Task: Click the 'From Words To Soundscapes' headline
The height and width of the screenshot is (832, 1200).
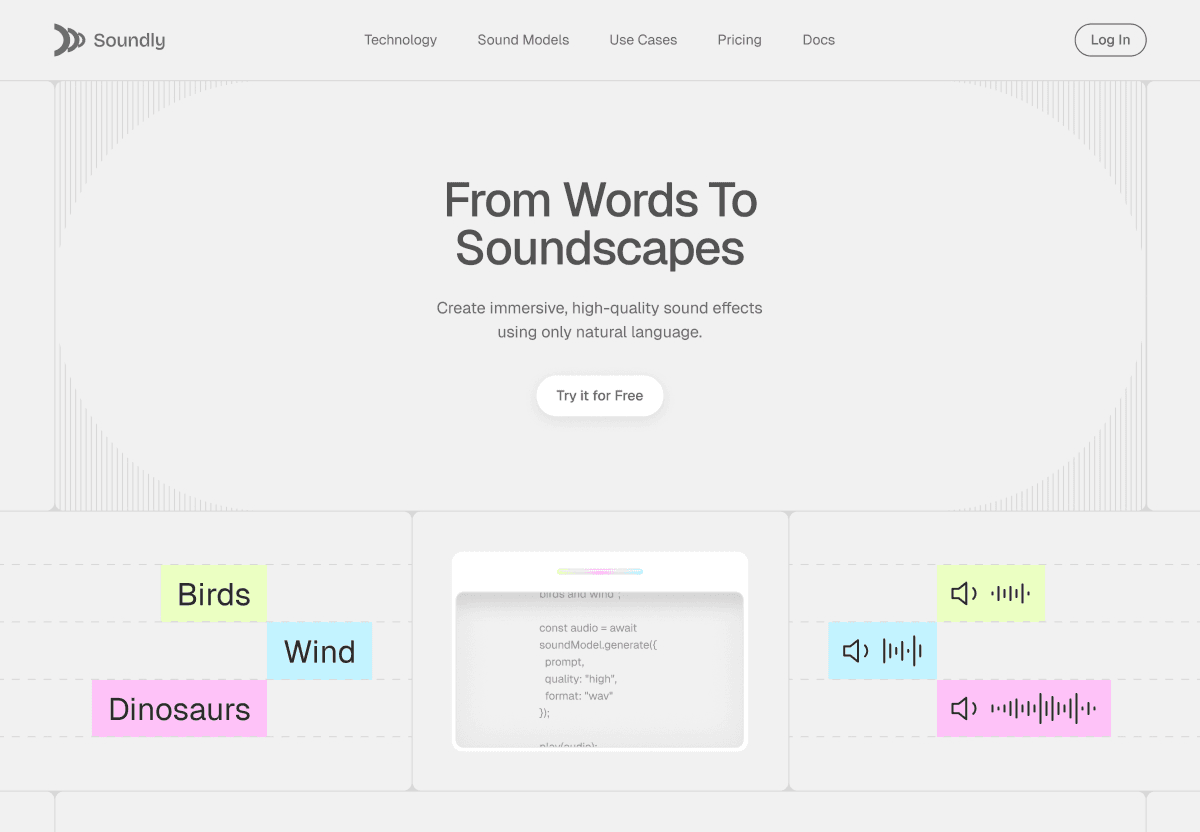Action: [x=600, y=224]
